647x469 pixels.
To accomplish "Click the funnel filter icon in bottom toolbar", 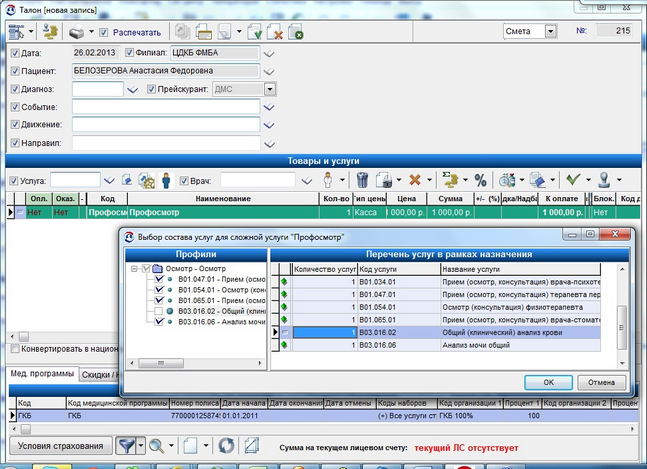I will tap(126, 446).
